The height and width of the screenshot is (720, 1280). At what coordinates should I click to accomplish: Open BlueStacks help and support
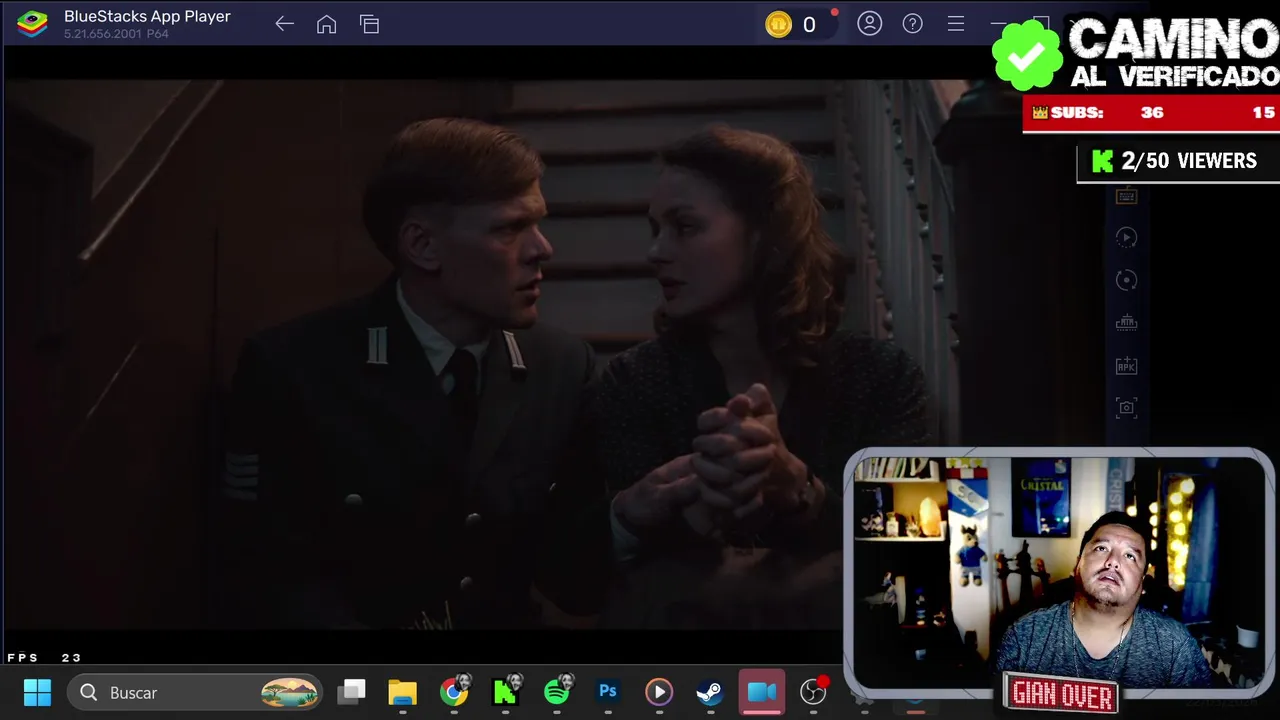[913, 23]
